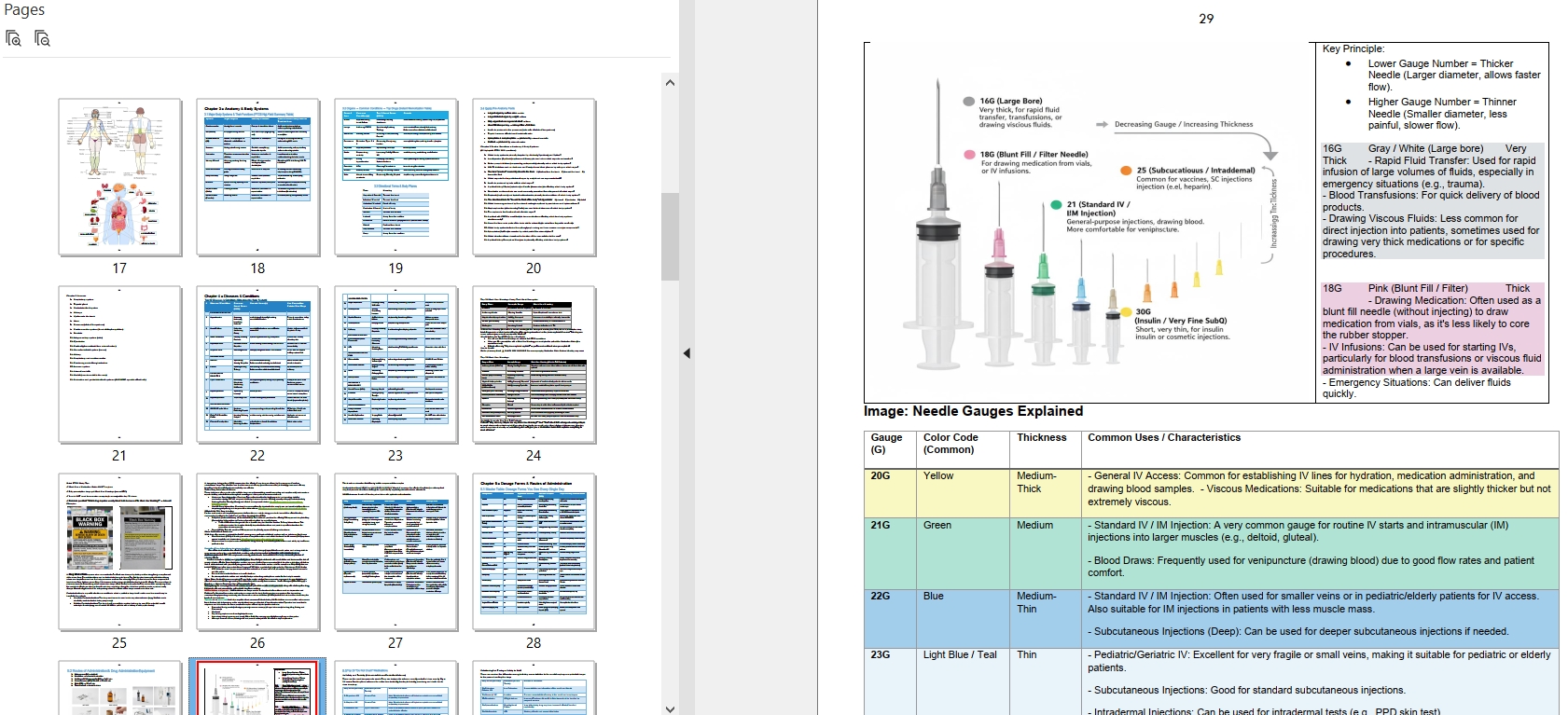
Task: Go to page 28 thumbnail
Action: coord(534,552)
